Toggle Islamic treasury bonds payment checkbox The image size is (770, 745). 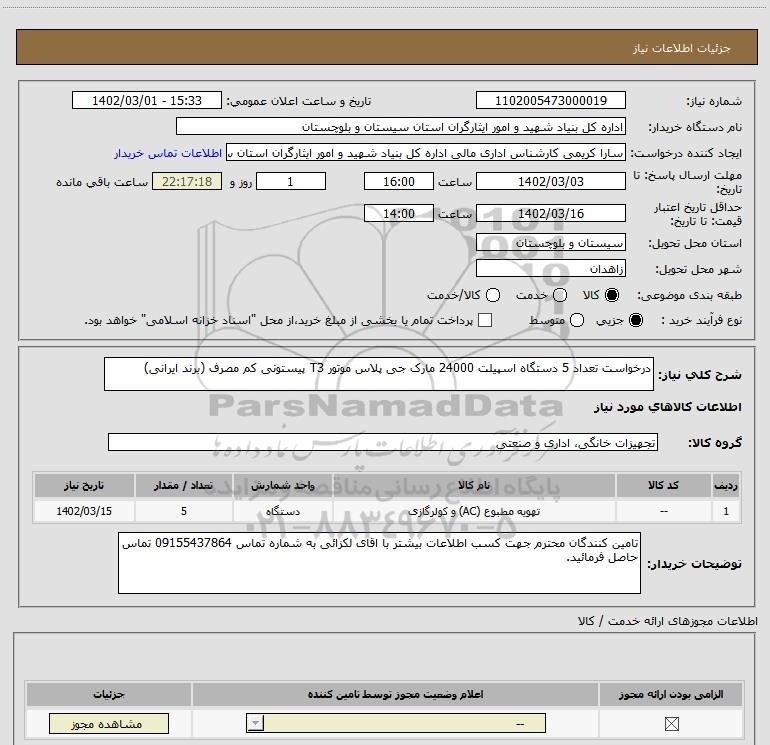[x=485, y=320]
